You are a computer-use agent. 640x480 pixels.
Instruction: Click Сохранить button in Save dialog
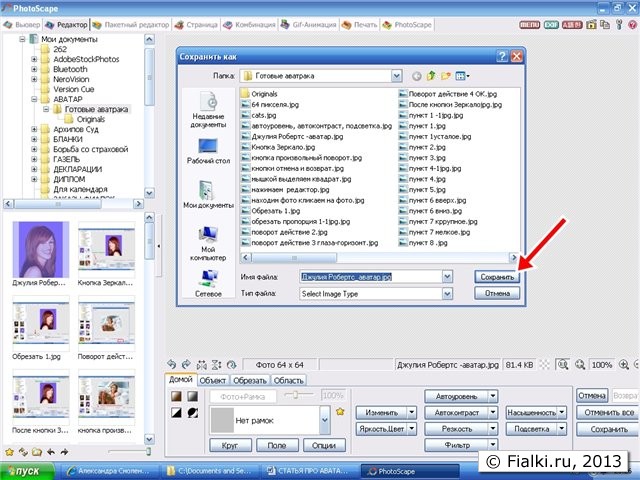(x=497, y=277)
